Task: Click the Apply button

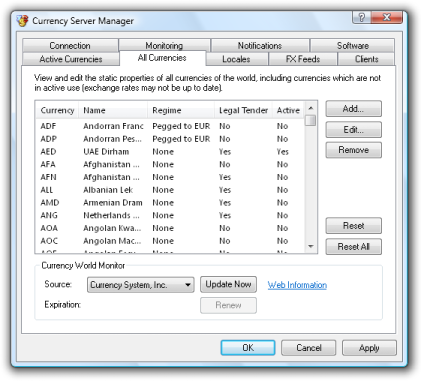Action: click(369, 348)
